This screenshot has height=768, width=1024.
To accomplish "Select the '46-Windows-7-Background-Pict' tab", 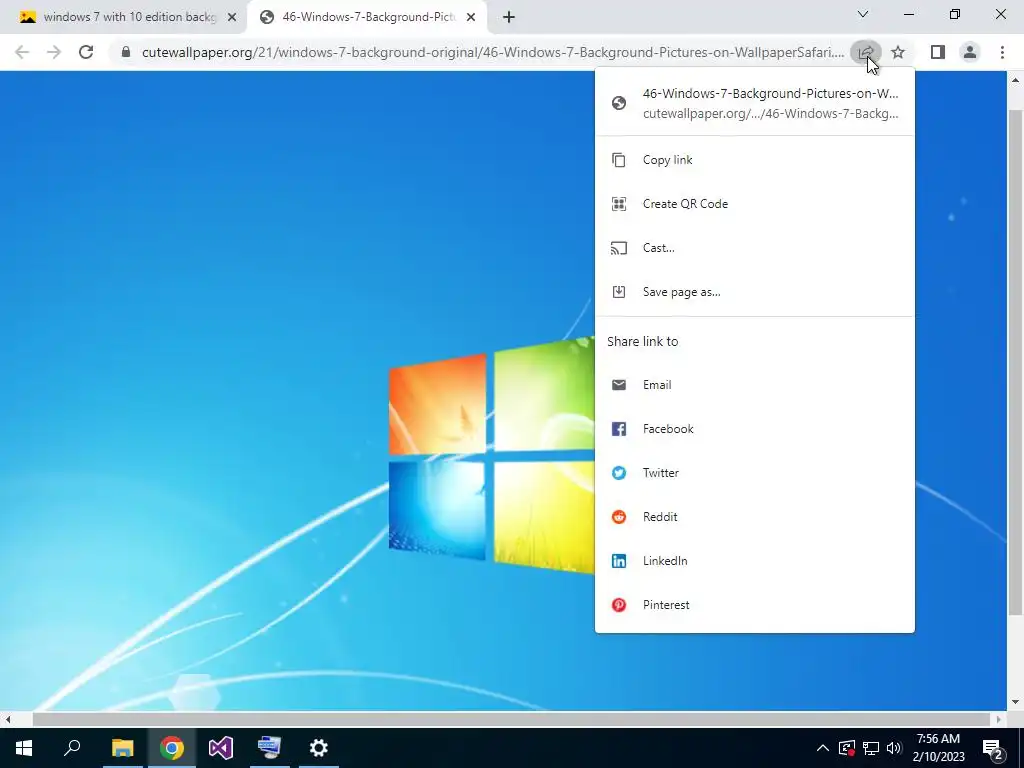I will (367, 17).
